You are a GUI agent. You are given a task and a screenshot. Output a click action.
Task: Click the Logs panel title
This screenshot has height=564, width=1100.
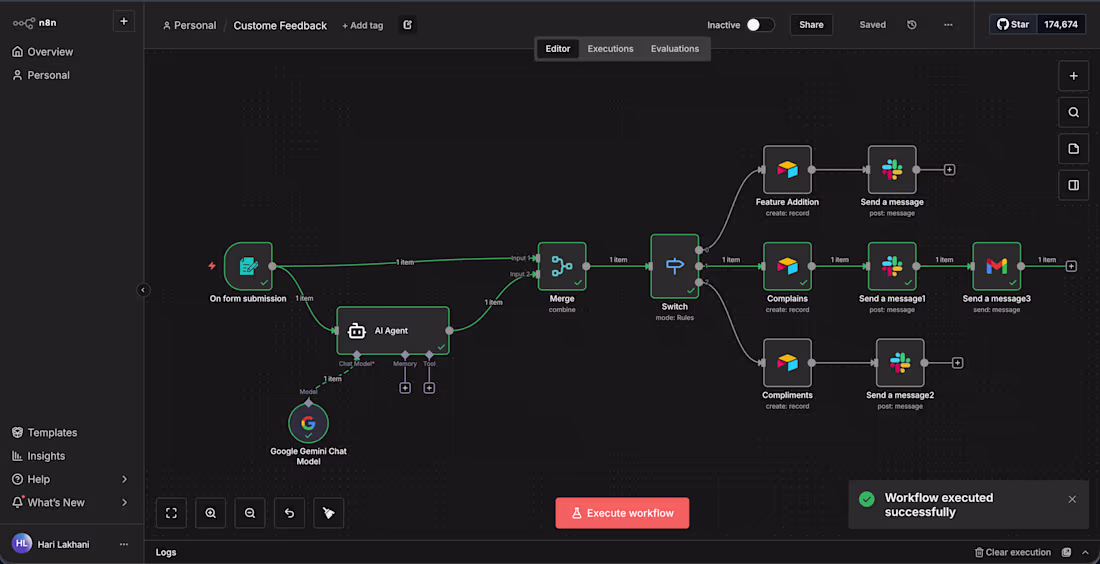166,552
